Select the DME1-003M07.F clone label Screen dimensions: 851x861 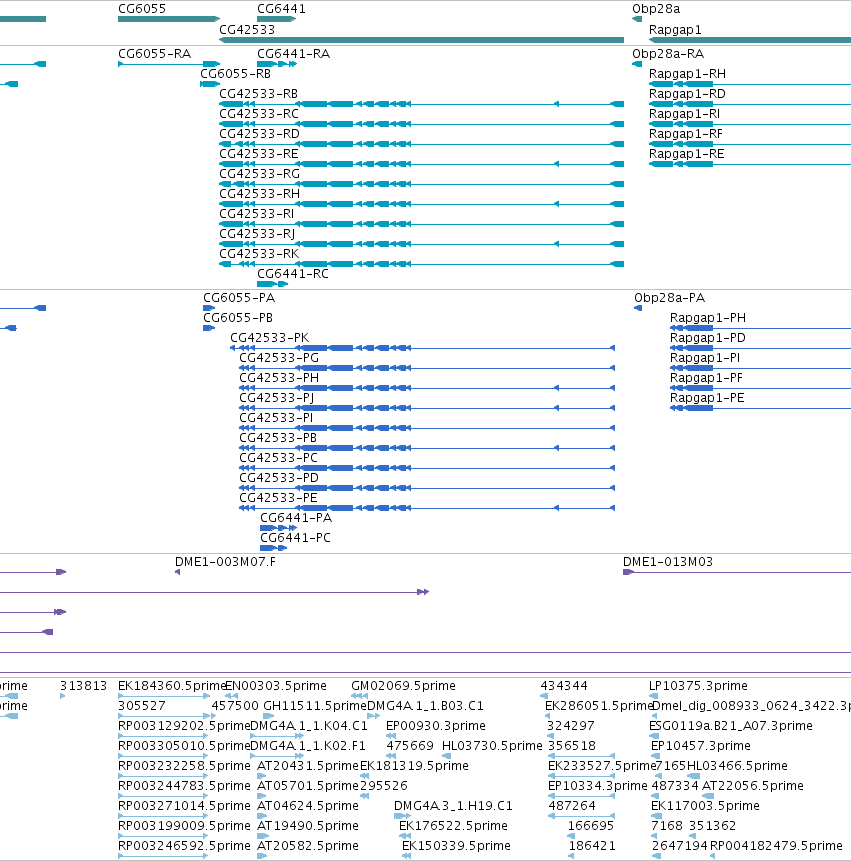click(x=225, y=562)
